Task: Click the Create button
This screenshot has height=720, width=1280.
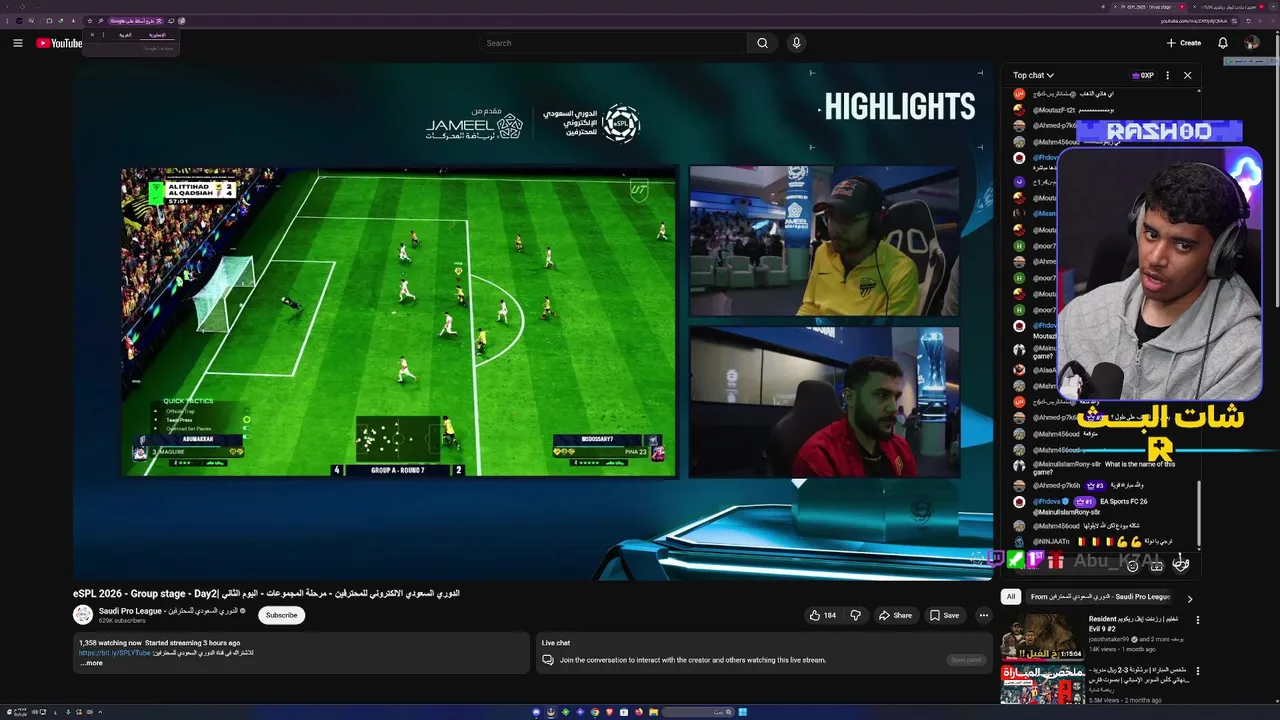Action: [1183, 43]
